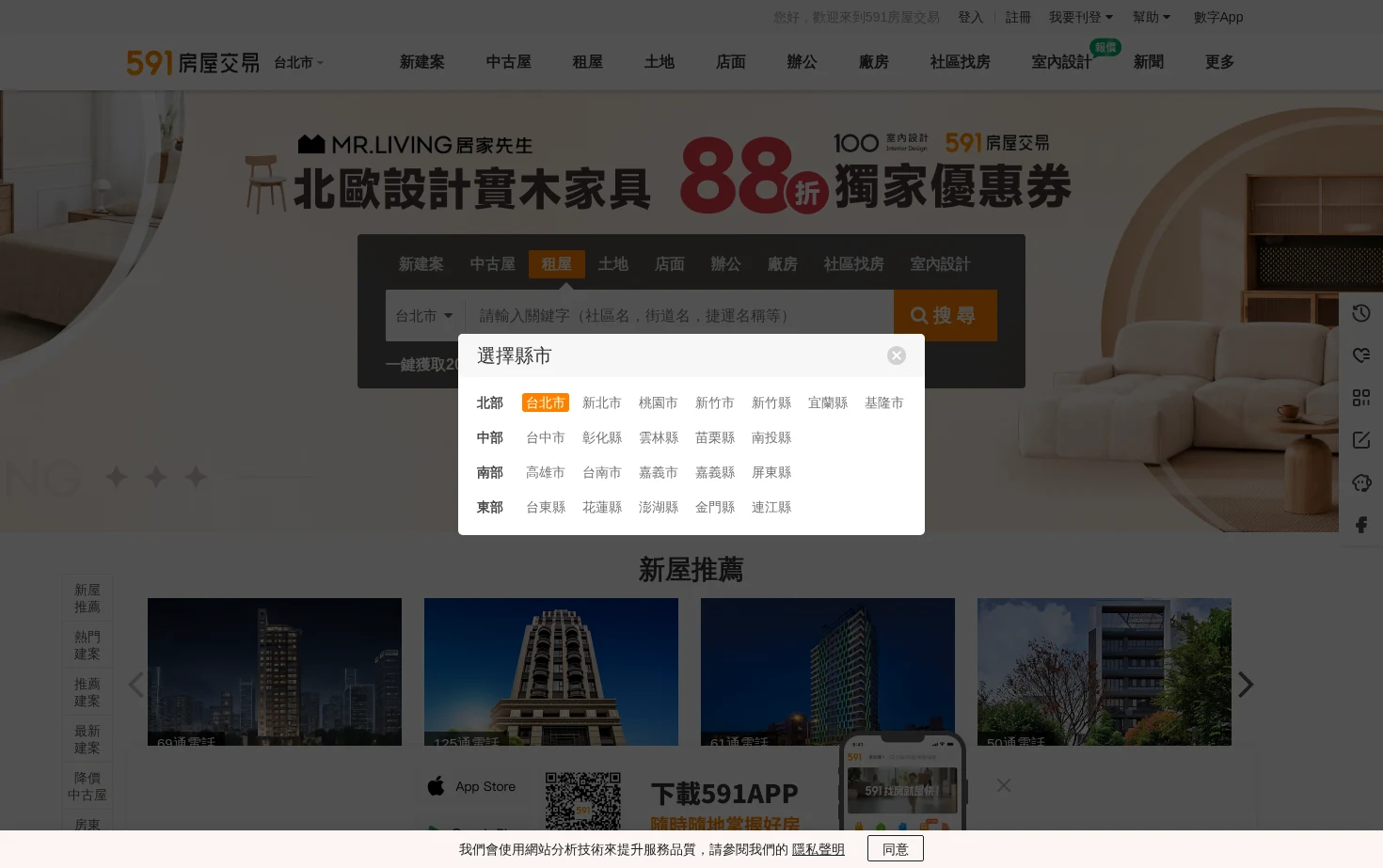The width and height of the screenshot is (1383, 868).
Task: Click the edit/feedback pencil sidebar icon
Action: point(1360,440)
